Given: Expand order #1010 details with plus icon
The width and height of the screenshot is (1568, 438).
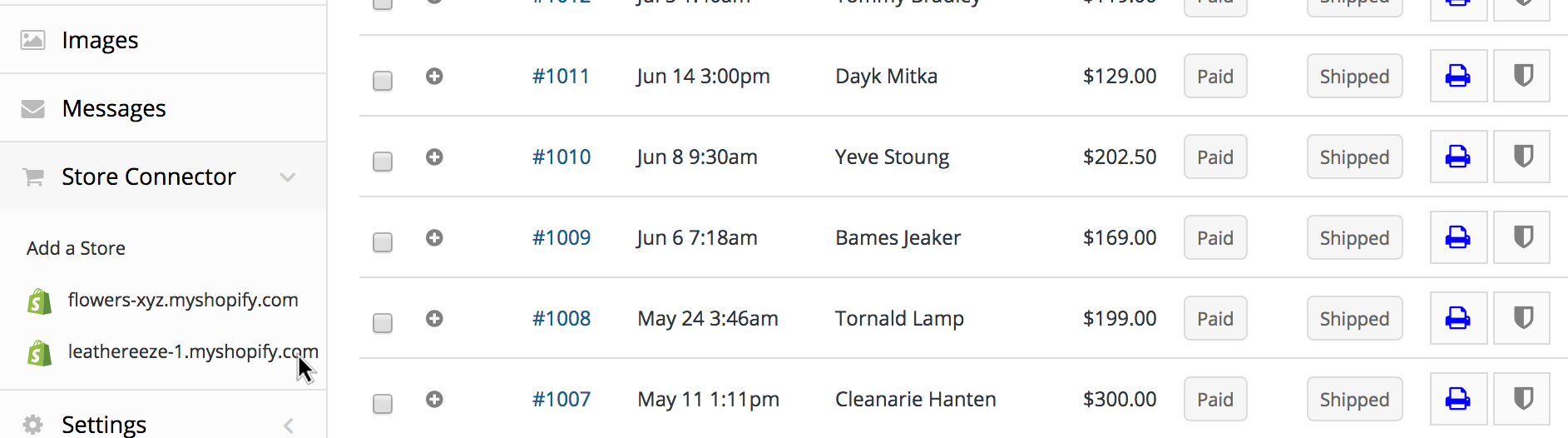Looking at the screenshot, I should [434, 157].
